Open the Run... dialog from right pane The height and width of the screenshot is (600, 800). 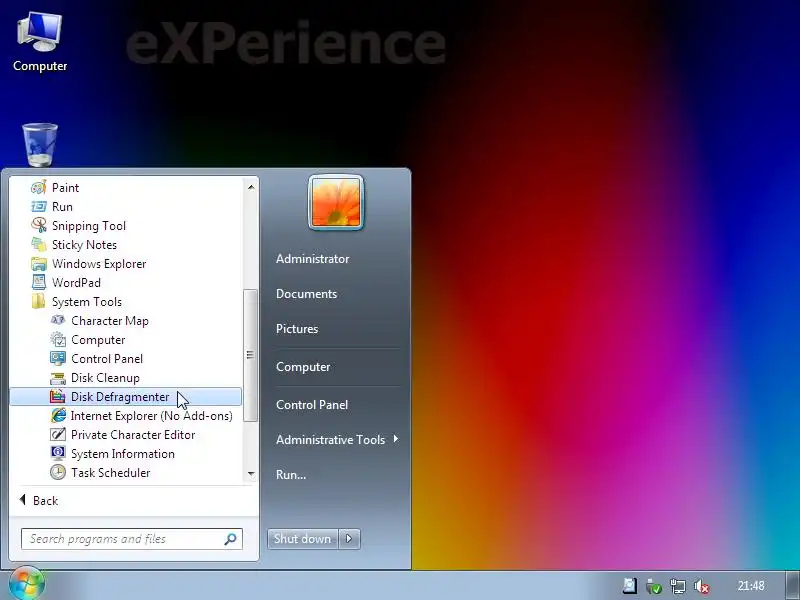point(291,474)
